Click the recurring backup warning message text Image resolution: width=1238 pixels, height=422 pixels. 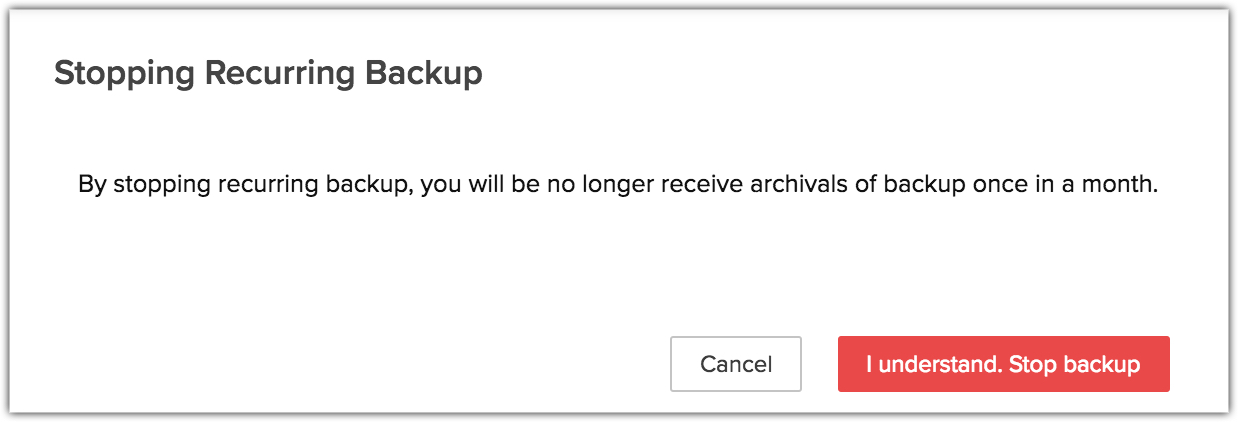pos(618,185)
